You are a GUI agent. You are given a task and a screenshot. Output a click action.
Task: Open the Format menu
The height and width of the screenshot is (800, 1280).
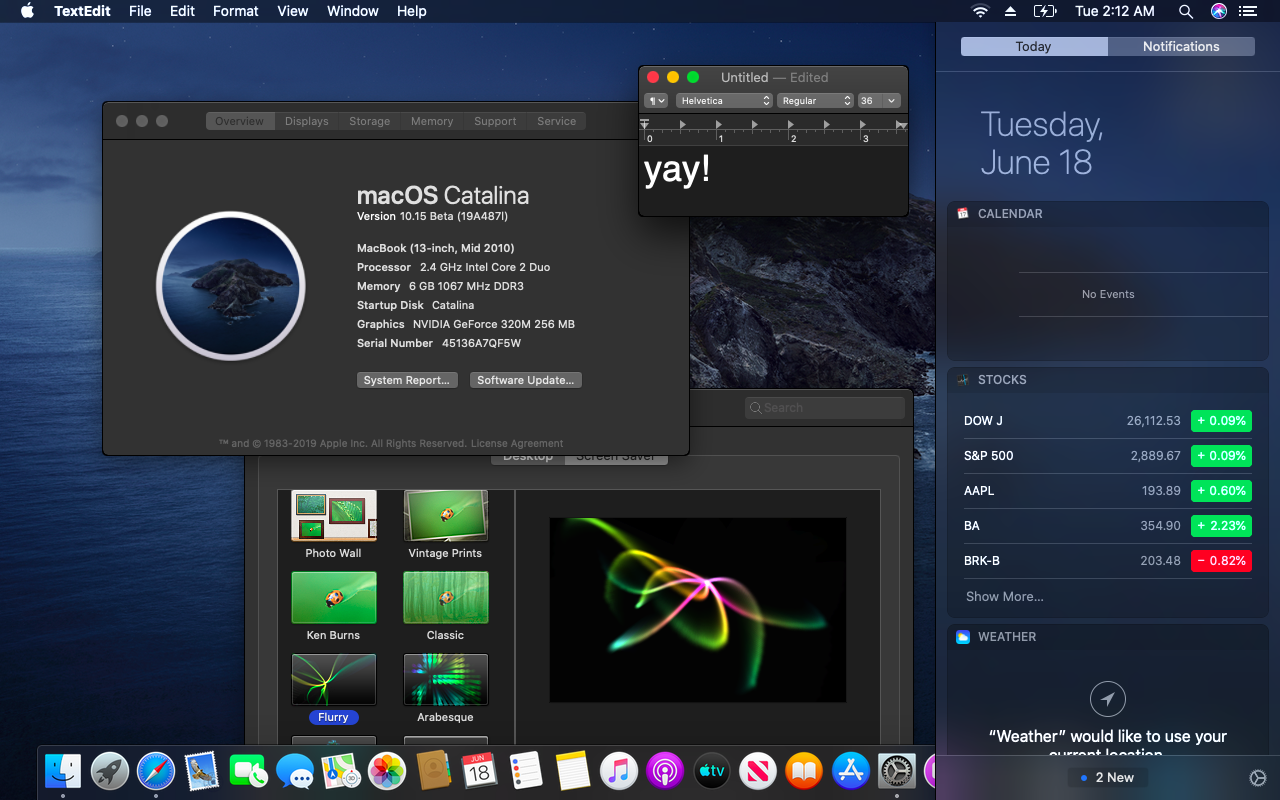236,11
